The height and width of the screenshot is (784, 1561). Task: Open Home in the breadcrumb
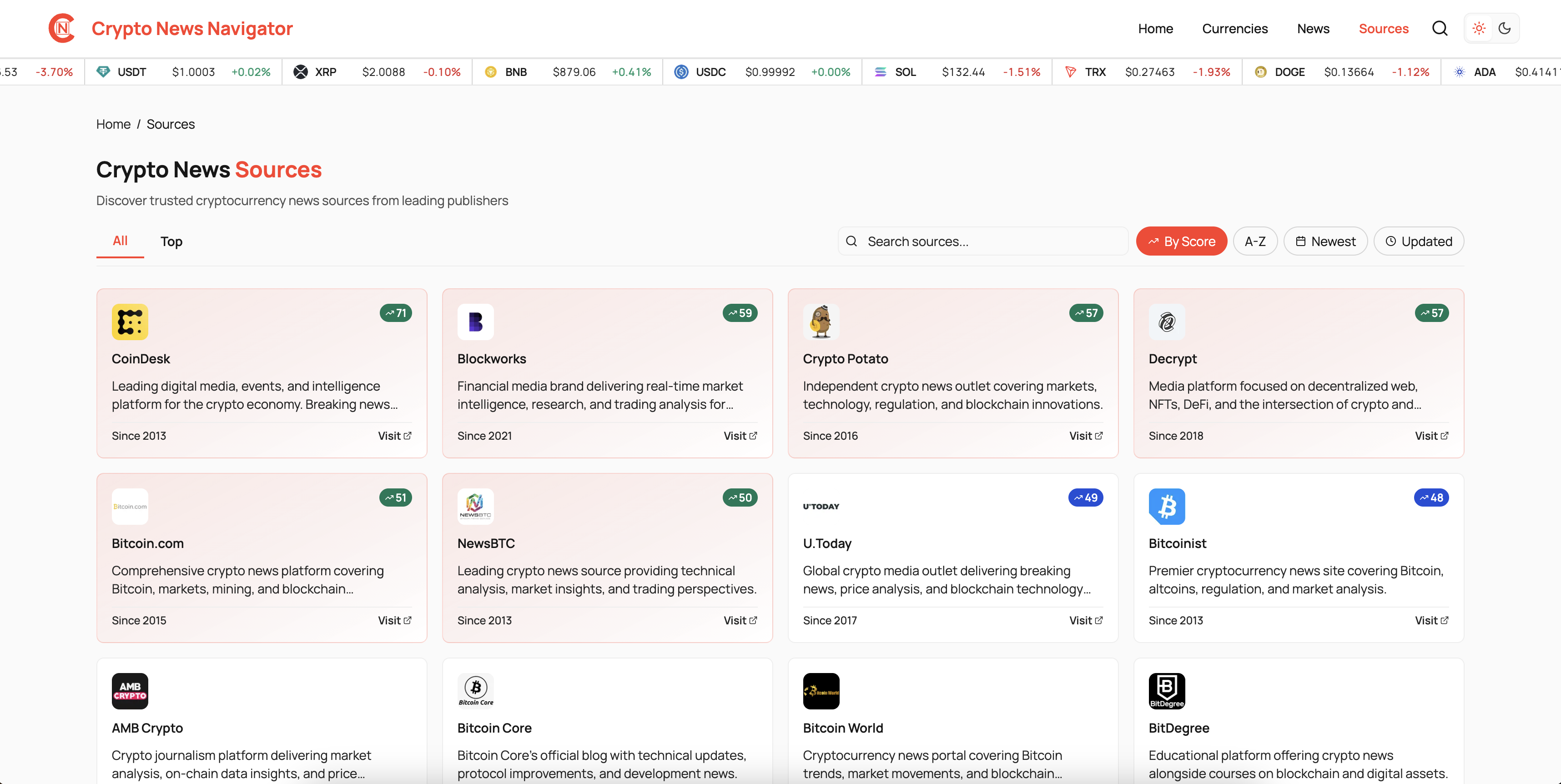(113, 124)
